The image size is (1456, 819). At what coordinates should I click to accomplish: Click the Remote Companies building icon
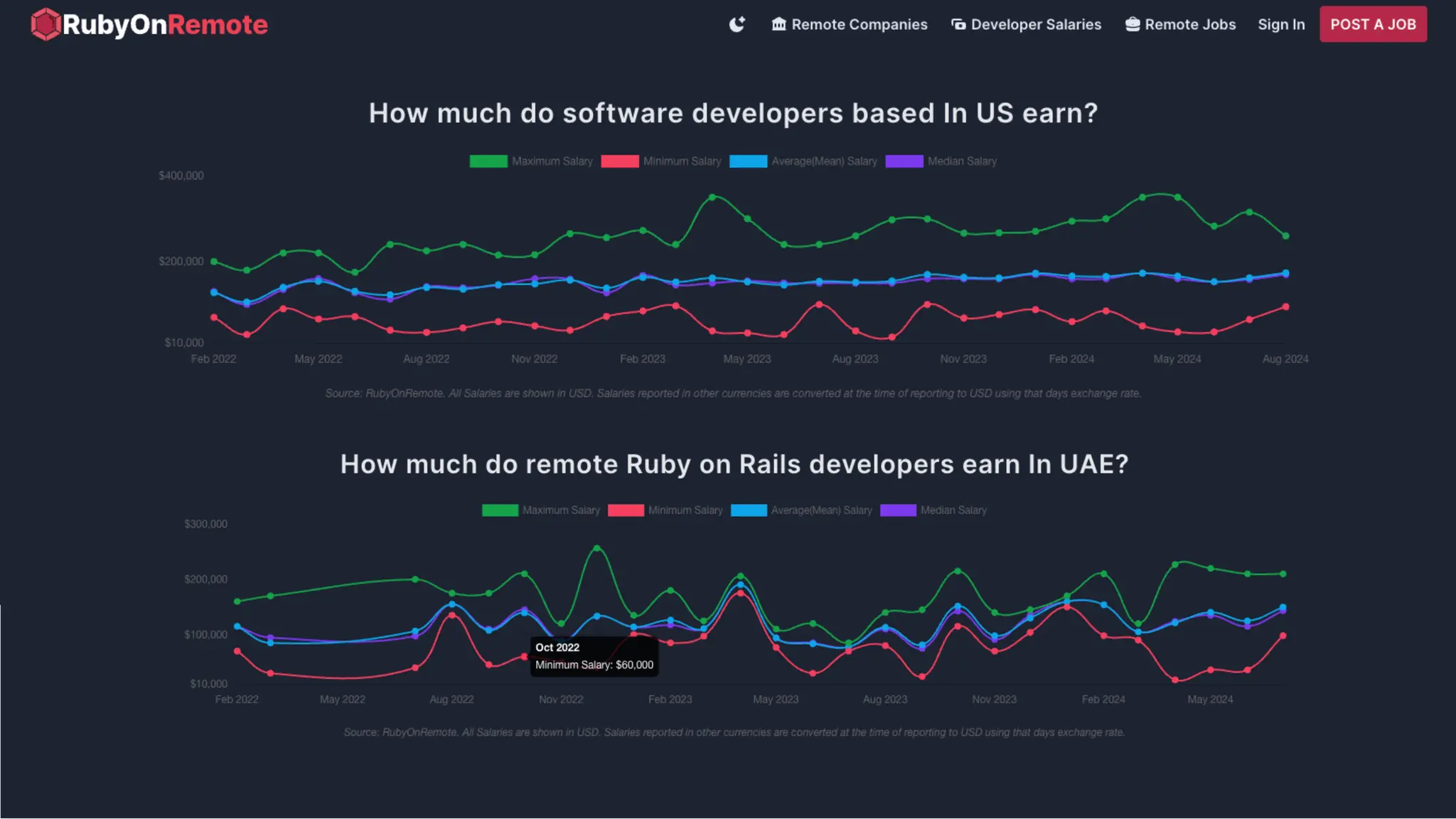779,24
